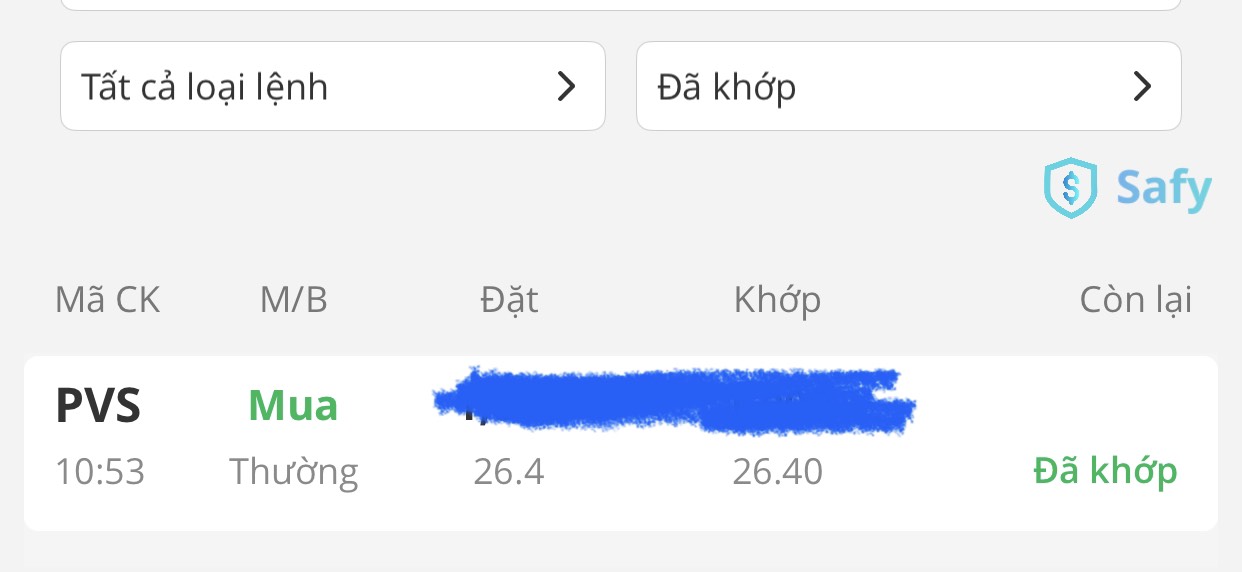Click the "Đặt" column header

pos(509,300)
